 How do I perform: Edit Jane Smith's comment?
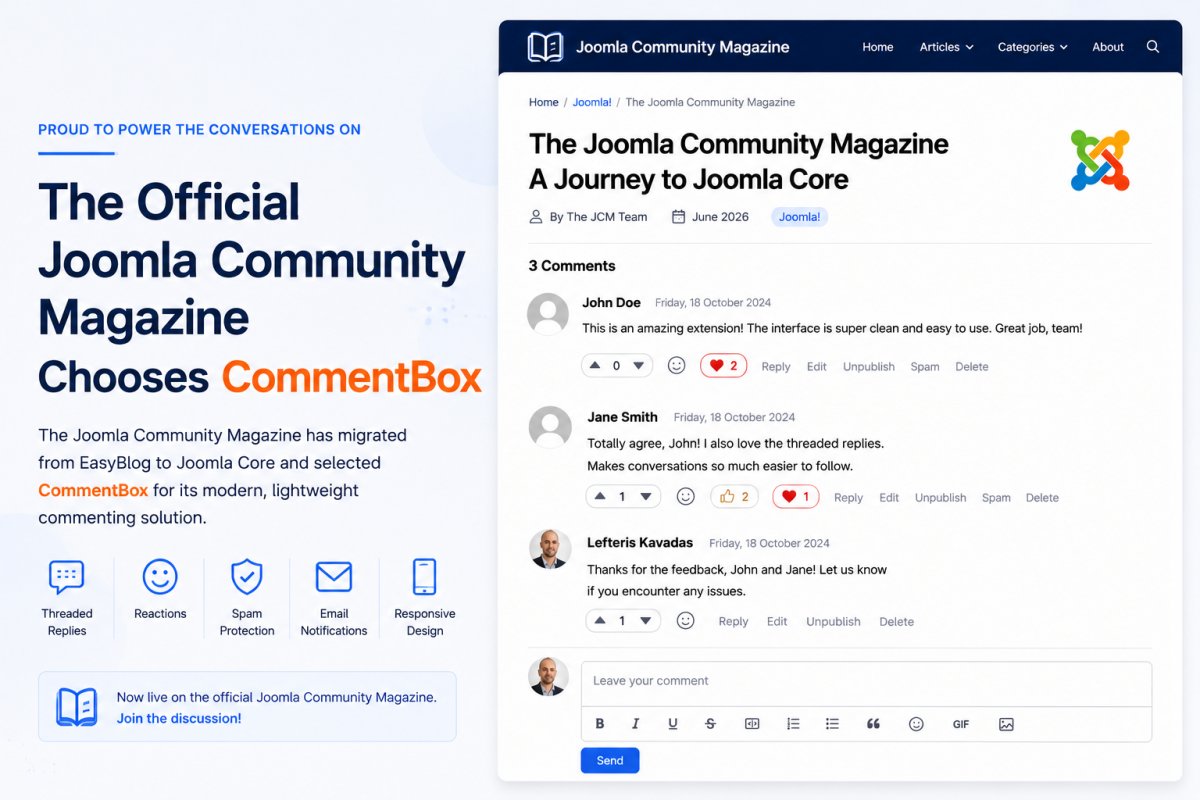(889, 498)
